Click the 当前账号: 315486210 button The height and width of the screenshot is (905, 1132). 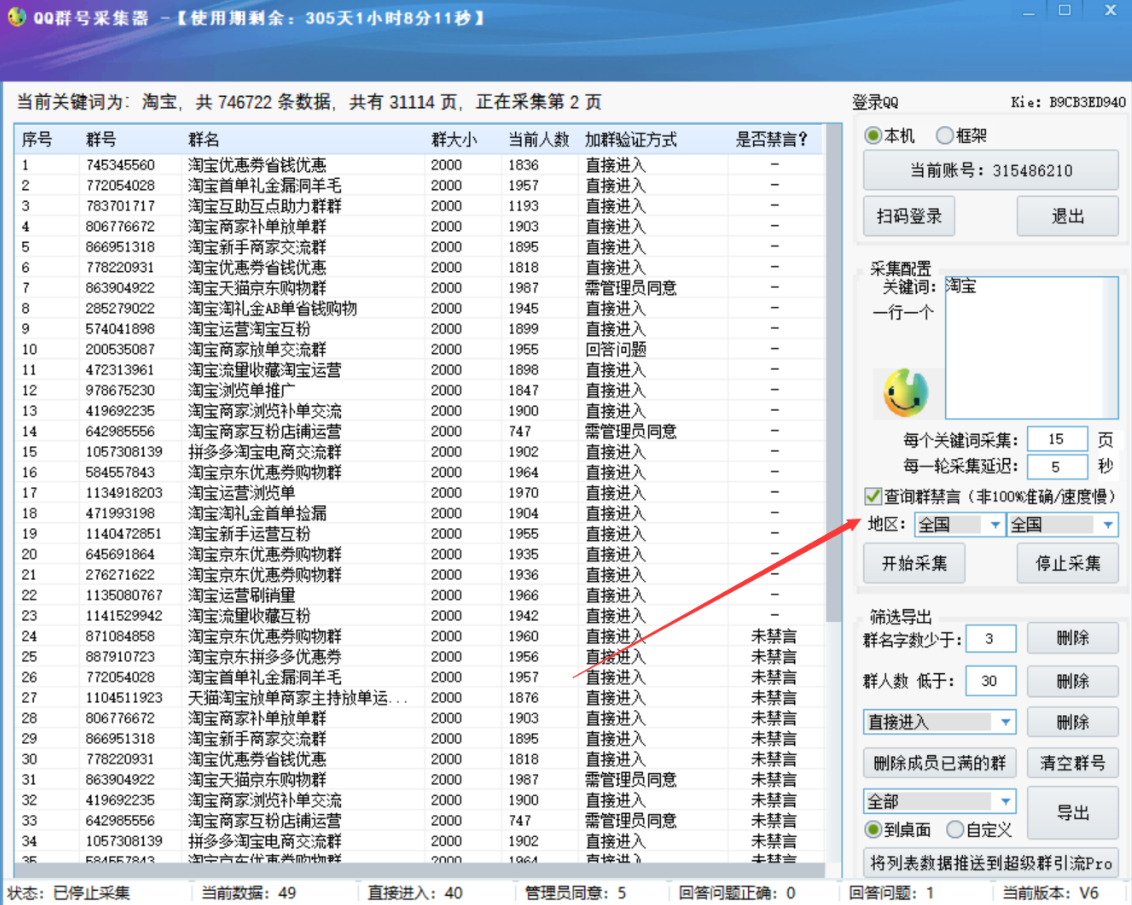[x=990, y=170]
